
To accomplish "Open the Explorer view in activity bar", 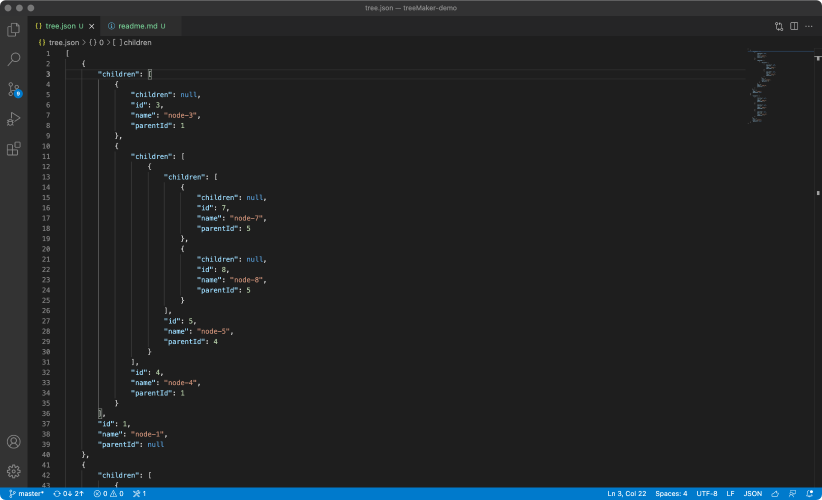I will 14,30.
